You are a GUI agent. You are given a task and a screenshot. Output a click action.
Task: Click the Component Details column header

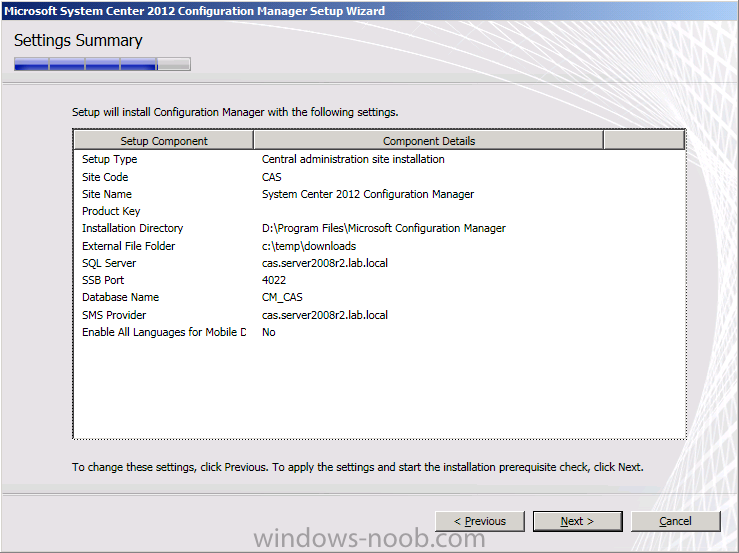(428, 140)
